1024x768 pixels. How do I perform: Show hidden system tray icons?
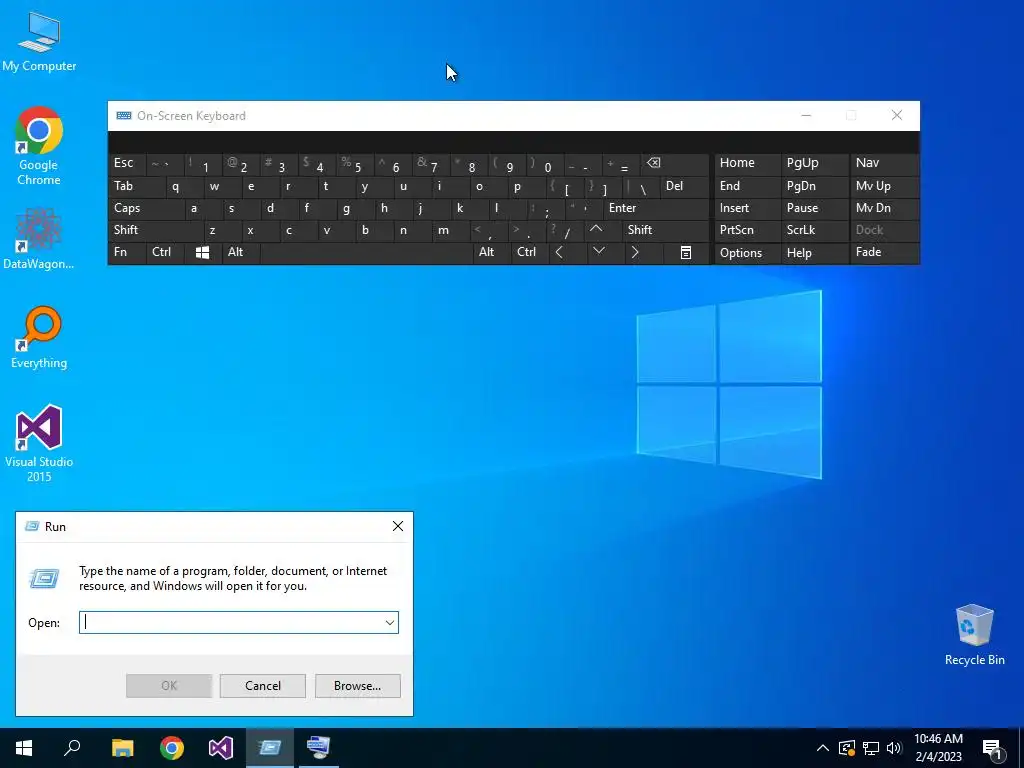point(823,748)
